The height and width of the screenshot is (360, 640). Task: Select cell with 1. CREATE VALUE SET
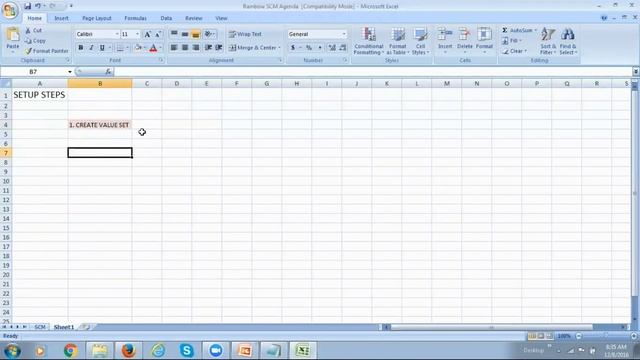100,125
